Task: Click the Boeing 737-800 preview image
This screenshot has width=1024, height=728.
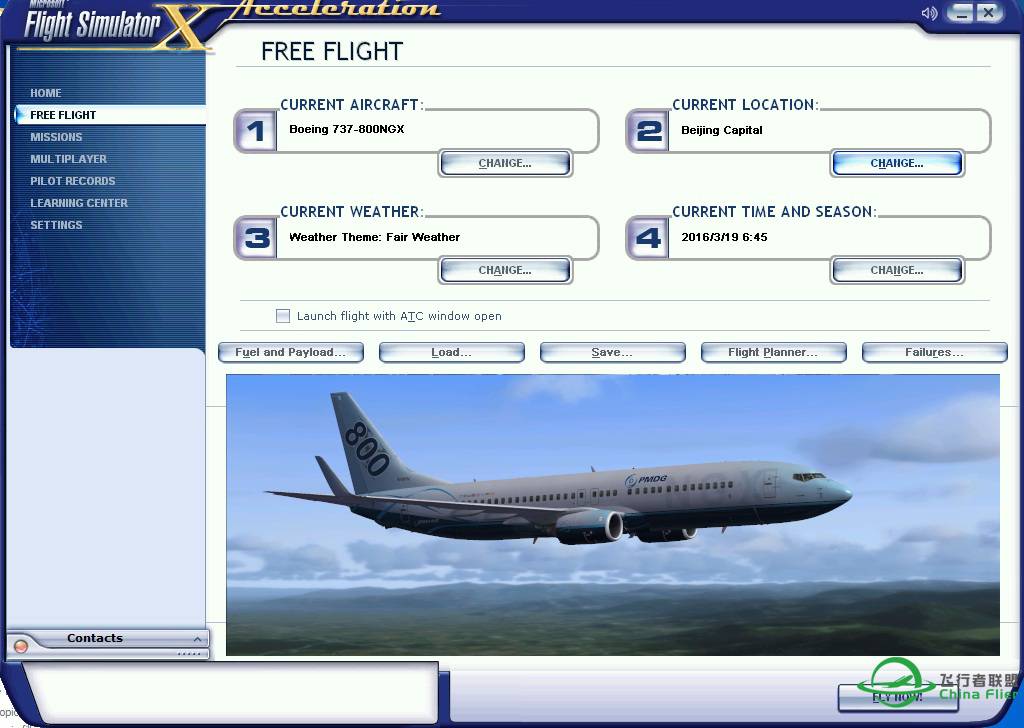Action: coord(612,515)
